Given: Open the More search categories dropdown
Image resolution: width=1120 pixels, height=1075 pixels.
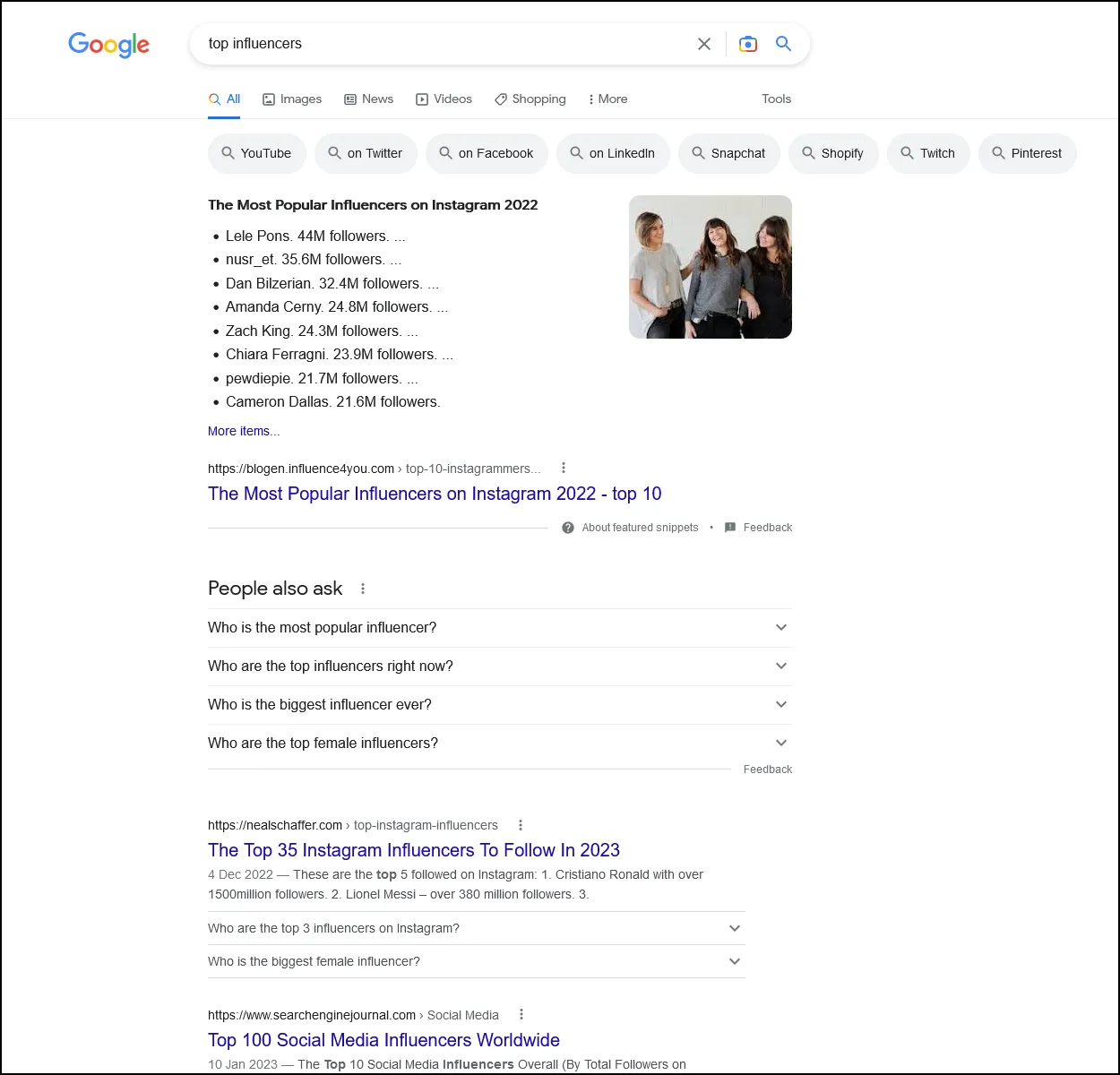Looking at the screenshot, I should [x=607, y=99].
